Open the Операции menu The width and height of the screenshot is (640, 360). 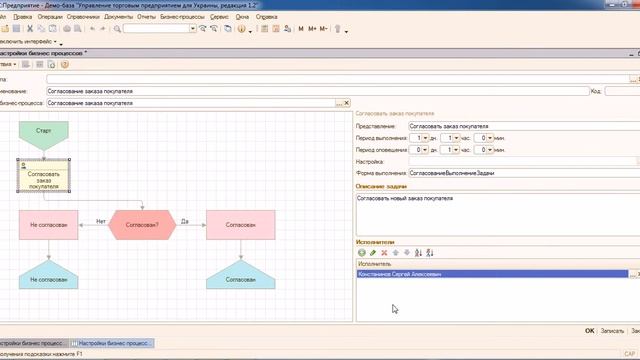50,17
